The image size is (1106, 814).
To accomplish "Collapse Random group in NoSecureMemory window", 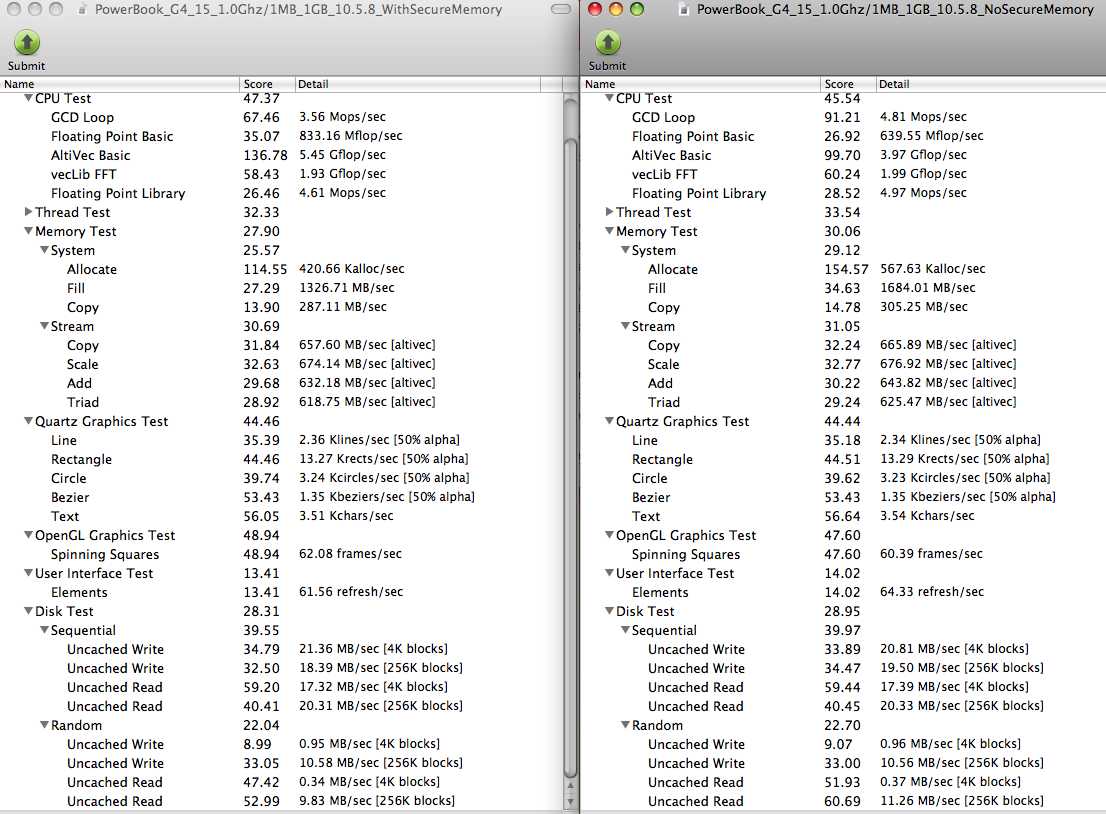I will [x=625, y=724].
